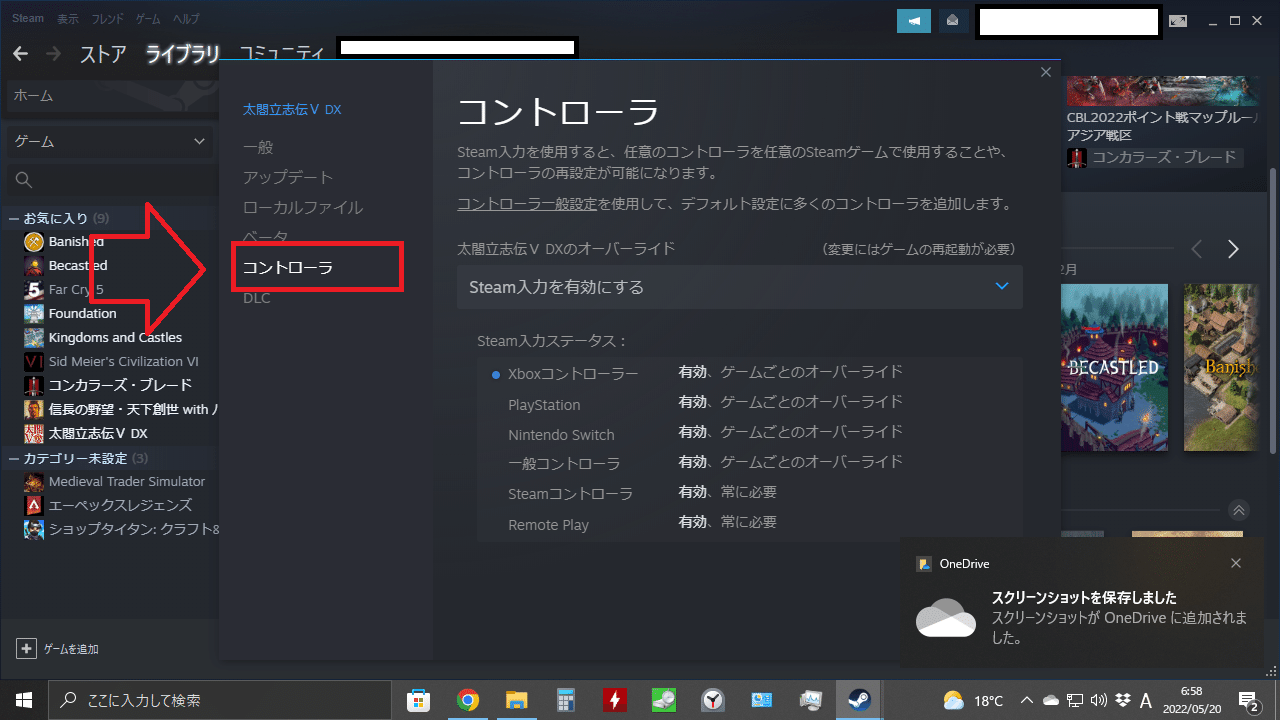Click the 信長の野望 game icon
This screenshot has width=1280, height=720.
click(34, 410)
